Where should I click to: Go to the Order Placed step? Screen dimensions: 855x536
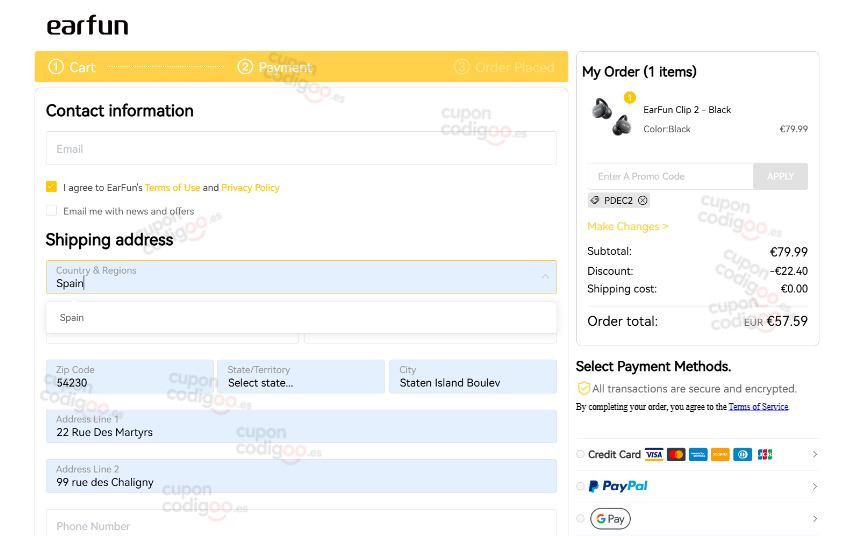point(504,67)
